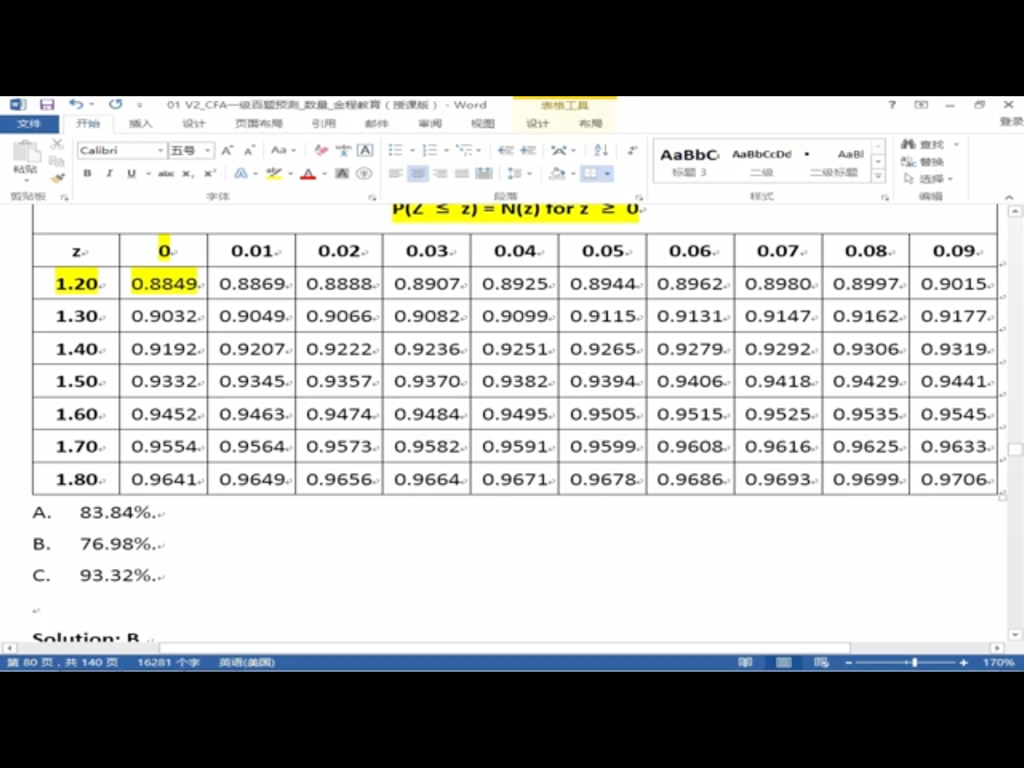
Task: Expand the borders dropdown arrow
Action: (x=607, y=174)
